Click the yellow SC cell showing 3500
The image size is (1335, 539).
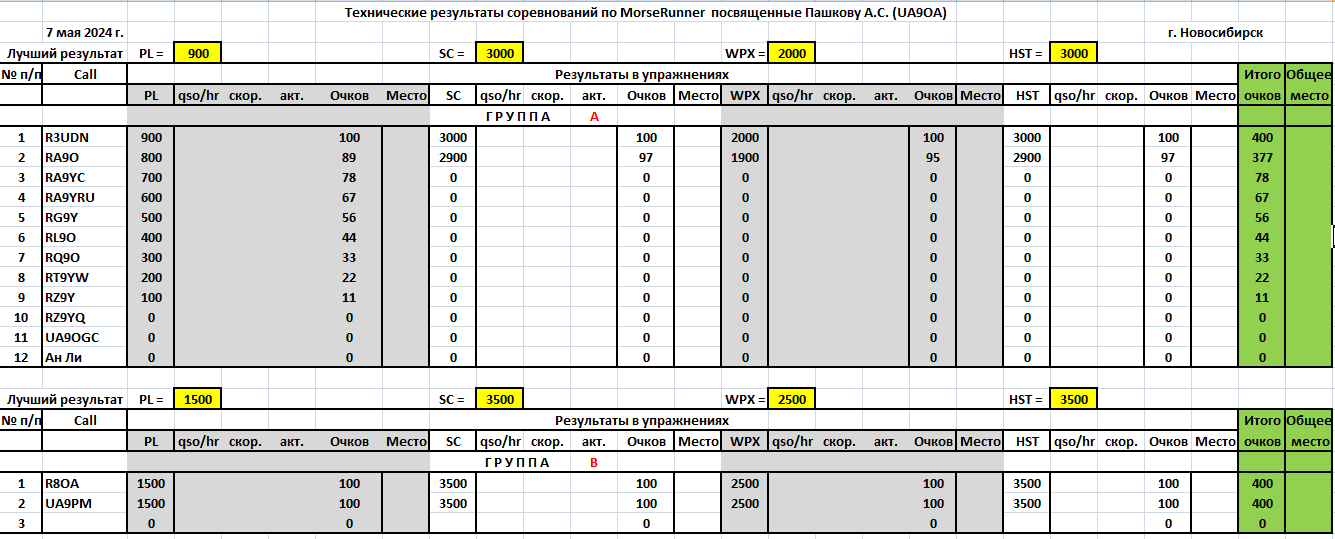499,399
